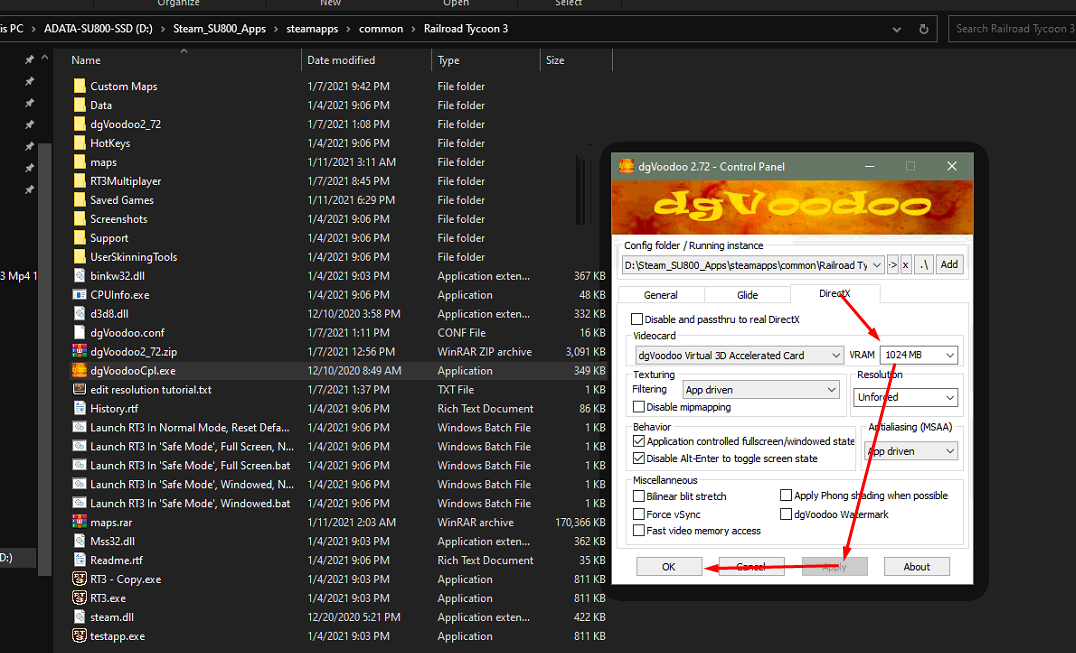
Task: Click the Safe Mode Windowed.bat file icon
Action: (80, 503)
